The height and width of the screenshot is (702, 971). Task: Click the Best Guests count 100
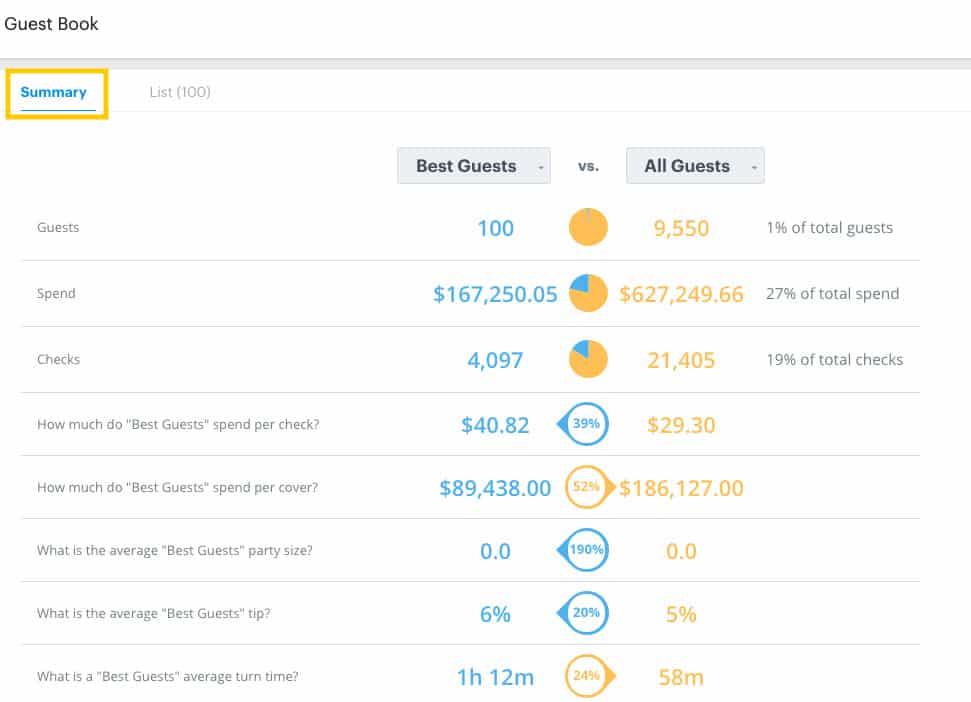point(495,228)
